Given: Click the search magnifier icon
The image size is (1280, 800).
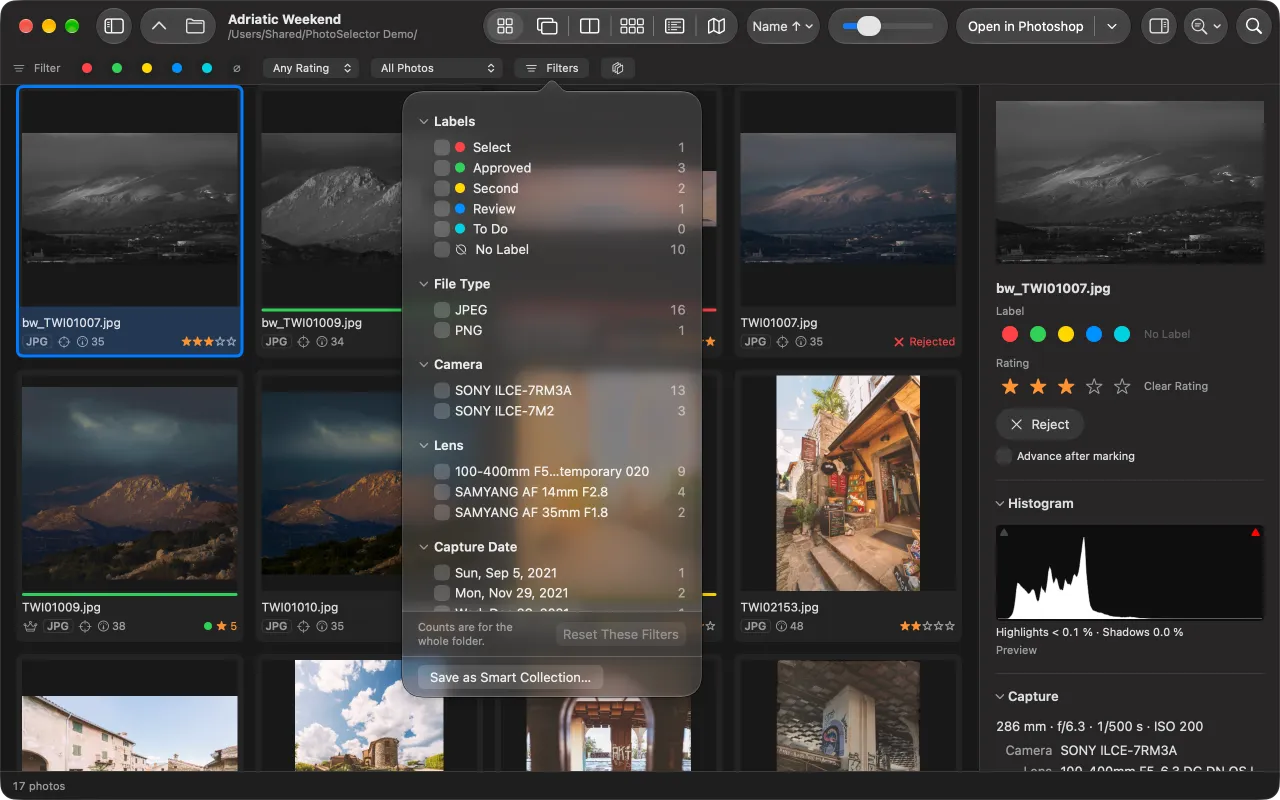Looking at the screenshot, I should 1253,26.
